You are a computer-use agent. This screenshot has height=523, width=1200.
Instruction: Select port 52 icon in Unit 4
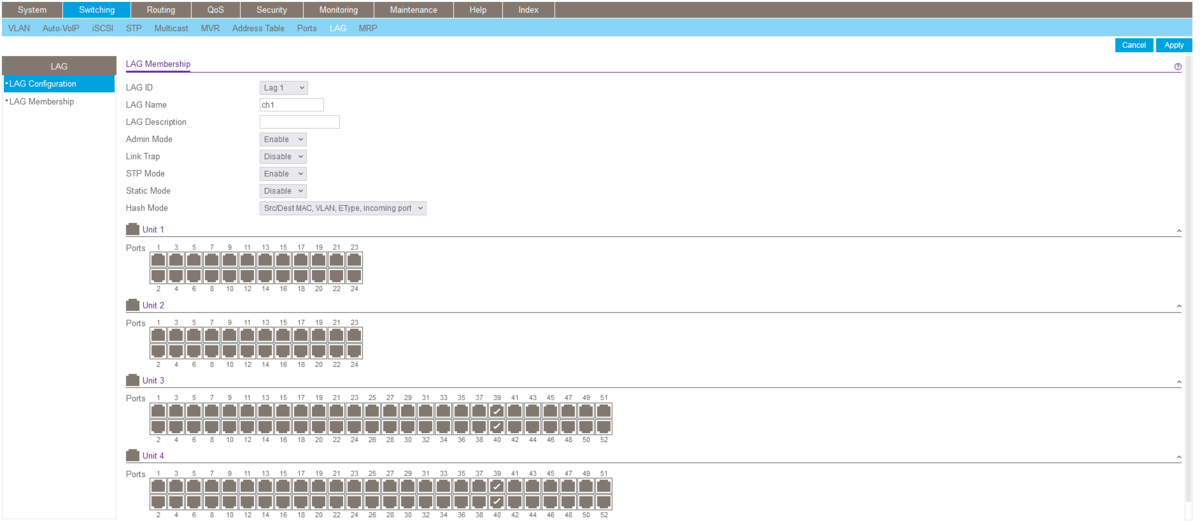click(603, 502)
